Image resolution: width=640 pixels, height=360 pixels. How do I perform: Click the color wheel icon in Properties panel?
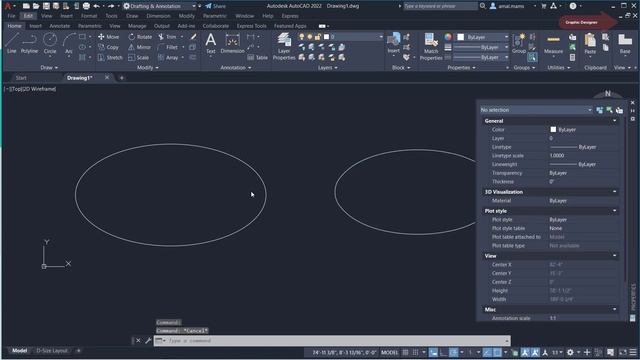[448, 37]
